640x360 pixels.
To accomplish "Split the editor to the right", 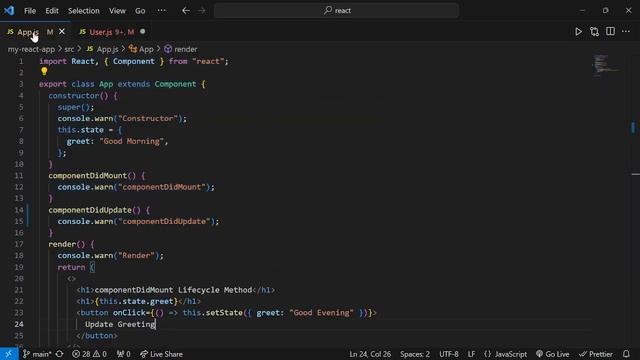I will click(610, 31).
